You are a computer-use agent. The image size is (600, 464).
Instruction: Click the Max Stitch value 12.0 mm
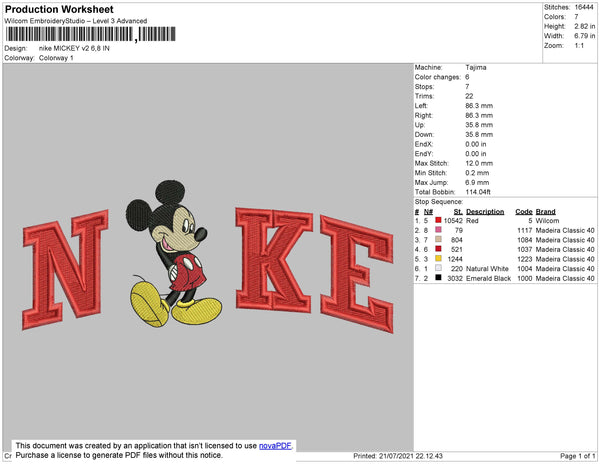(479, 163)
